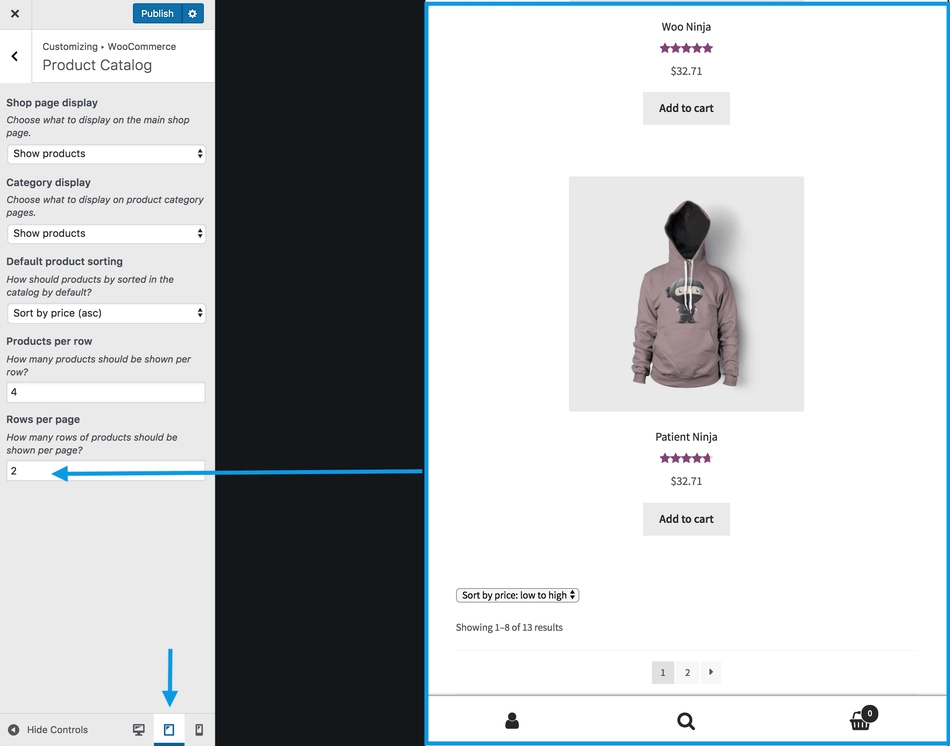Go to page 2 of results
950x746 pixels.
(x=687, y=672)
